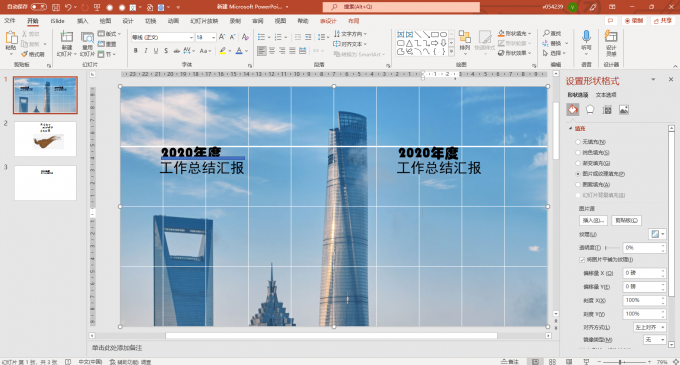680x365 pixels.
Task: Click the Notes (备注) button in status bar
Action: click(x=510, y=362)
